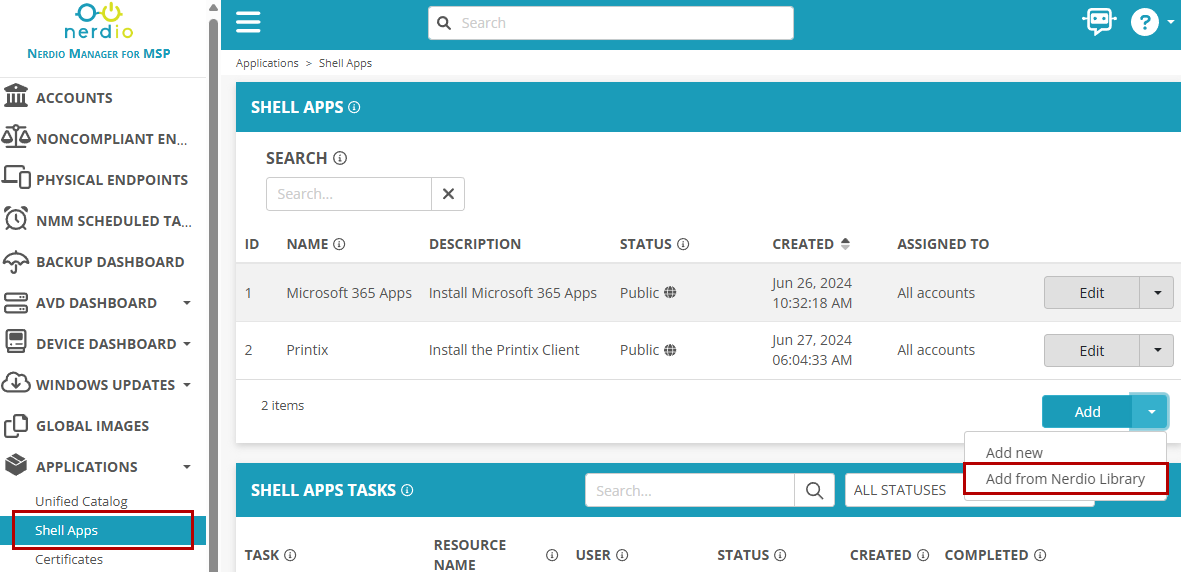Open Certificates in sidebar
Image resolution: width=1181 pixels, height=572 pixels.
click(69, 559)
